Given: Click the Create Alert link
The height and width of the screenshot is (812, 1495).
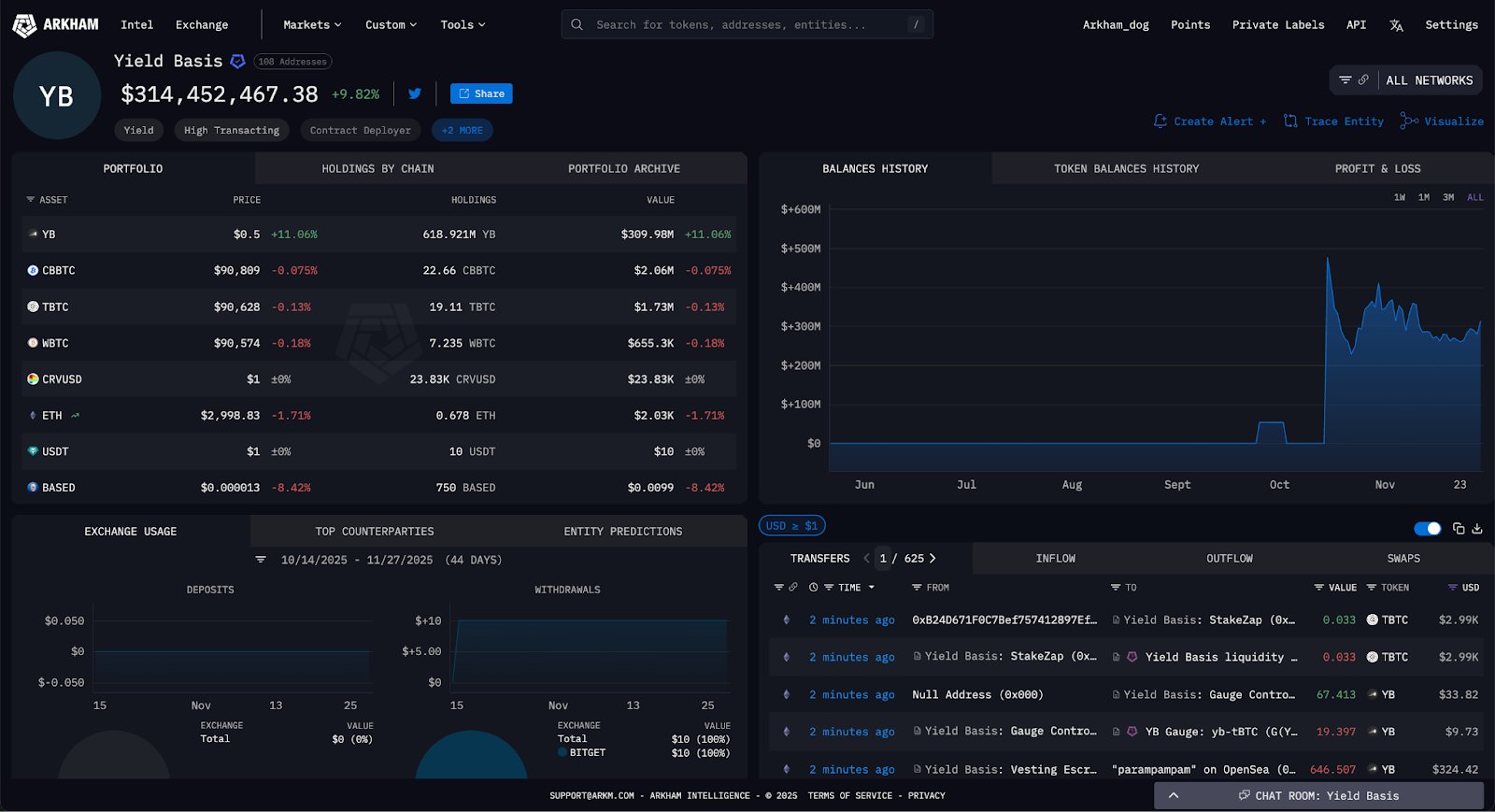Looking at the screenshot, I should pos(1211,121).
